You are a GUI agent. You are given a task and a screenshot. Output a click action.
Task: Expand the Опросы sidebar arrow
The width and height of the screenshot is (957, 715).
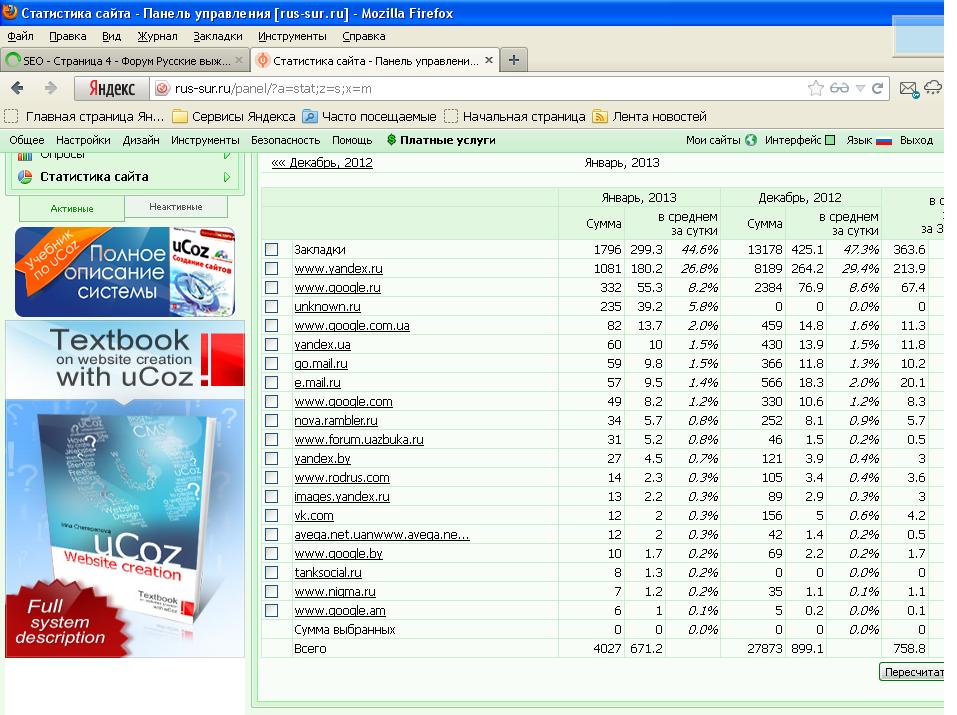(x=227, y=156)
